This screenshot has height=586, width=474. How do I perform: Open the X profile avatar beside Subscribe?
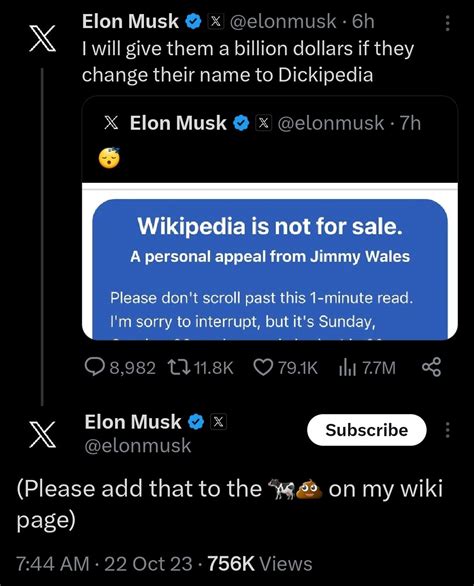tap(43, 434)
